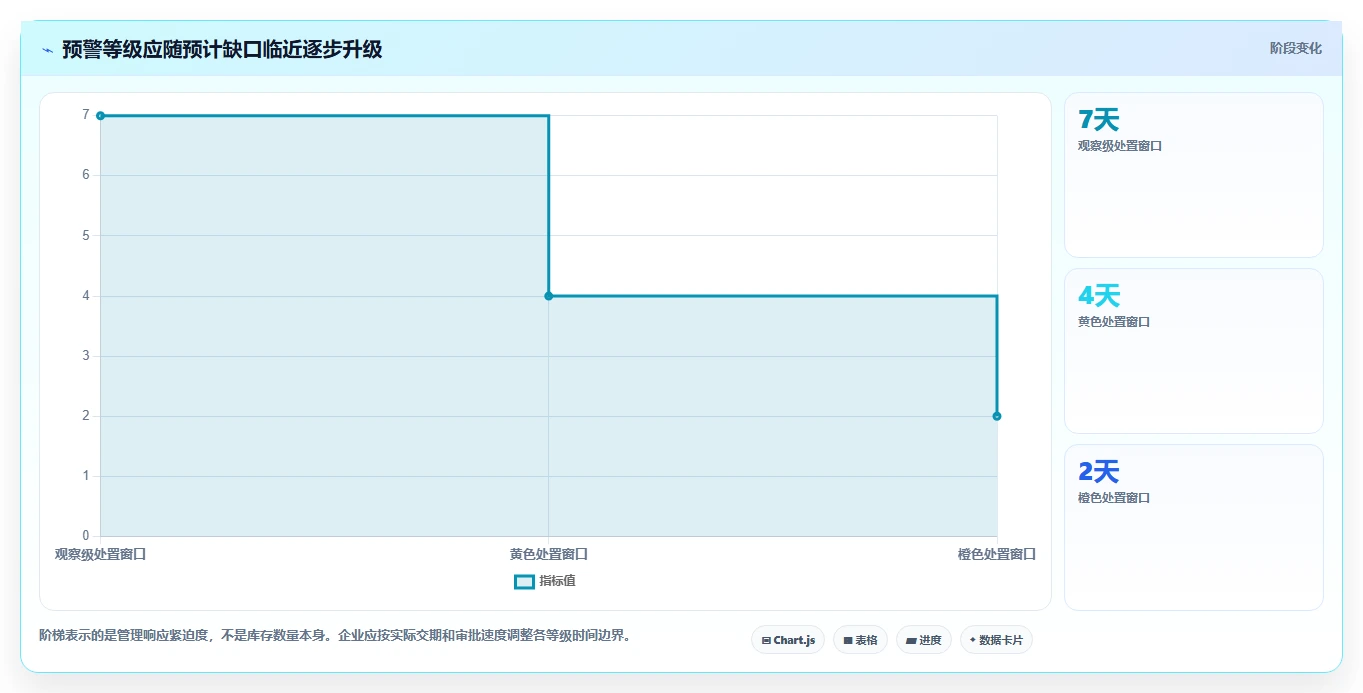
Task: Click the lightning icon beside the title
Action: (47, 50)
